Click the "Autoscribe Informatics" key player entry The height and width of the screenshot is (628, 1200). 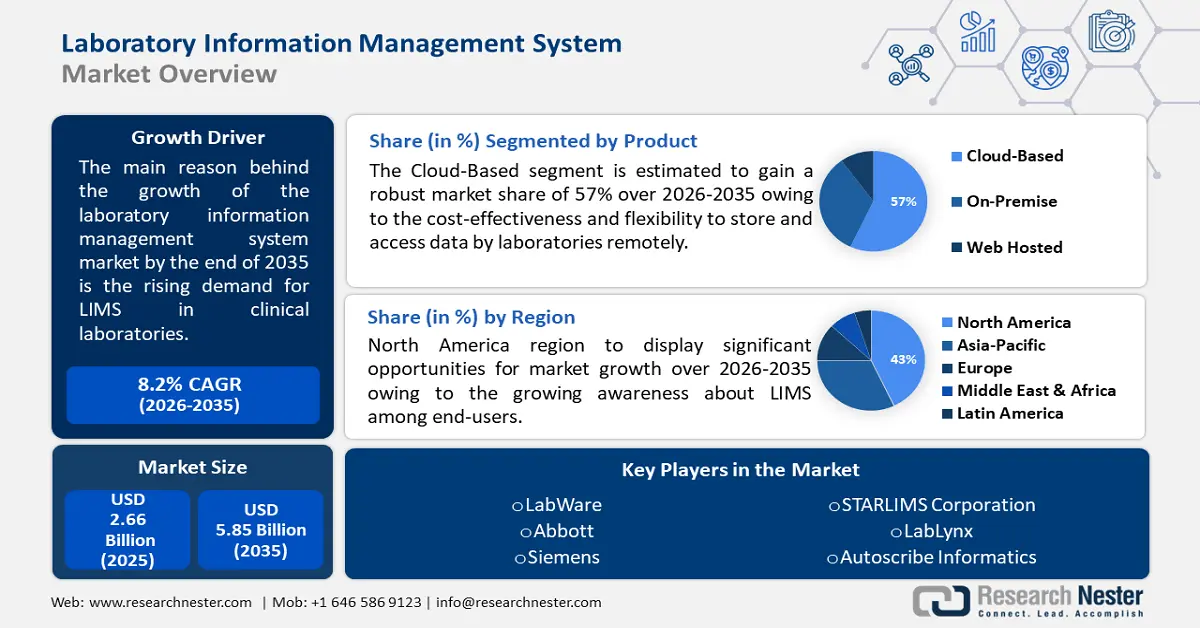tap(932, 557)
